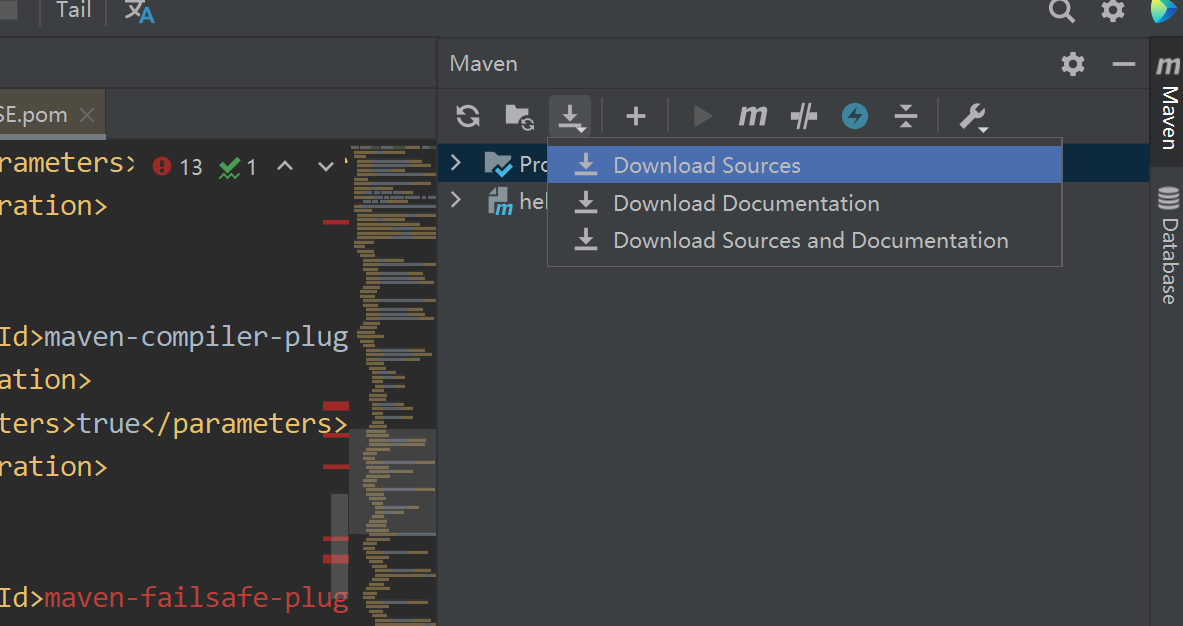This screenshot has height=626, width=1183.
Task: Open the Database side tab
Action: 1168,245
